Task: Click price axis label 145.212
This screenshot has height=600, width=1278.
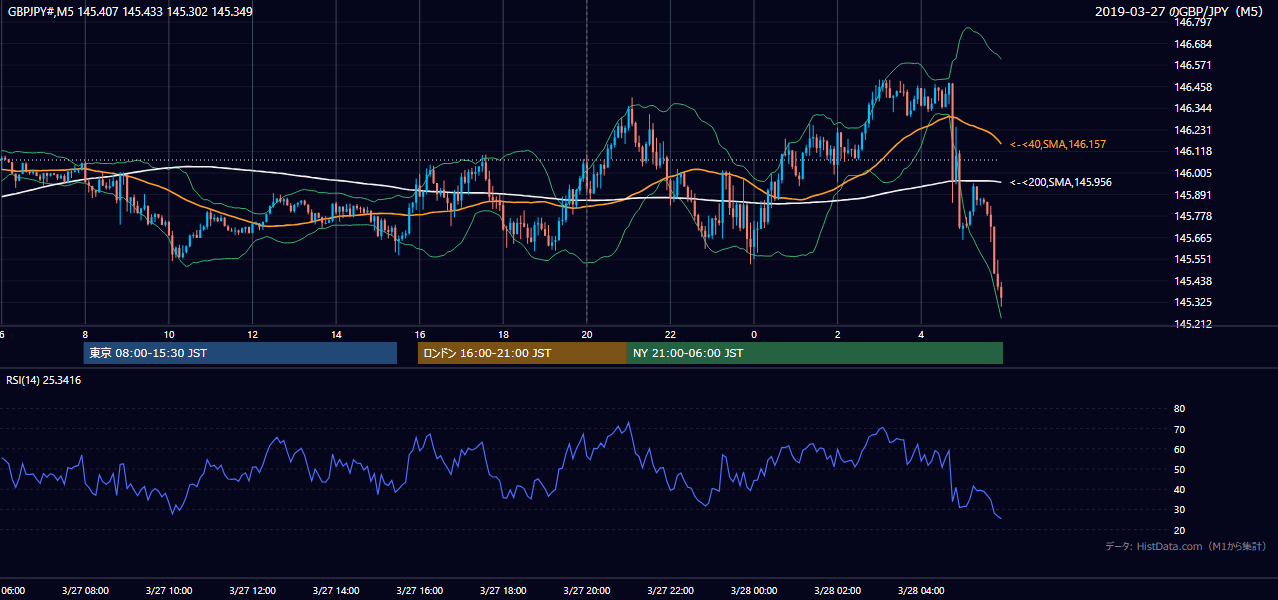Action: click(x=1193, y=324)
